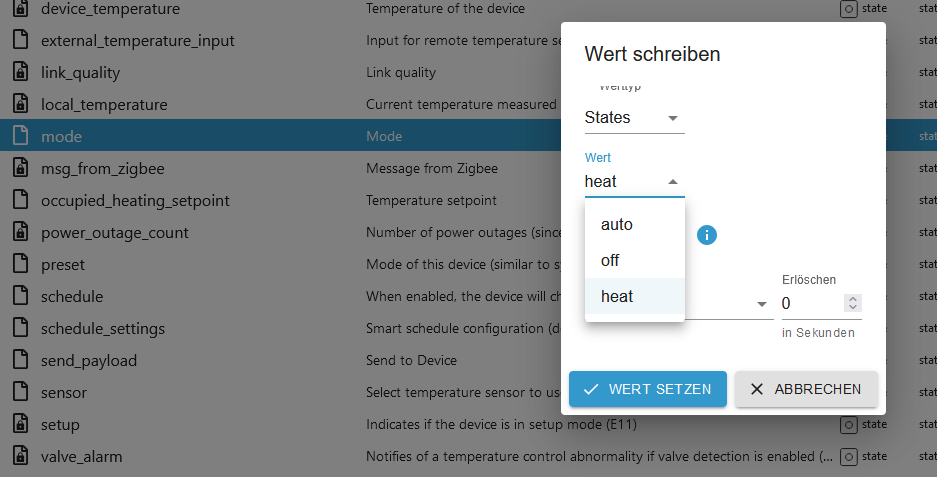Collapse the Wert heat dropdown
Viewport: 937px width, 477px height.
click(634, 182)
